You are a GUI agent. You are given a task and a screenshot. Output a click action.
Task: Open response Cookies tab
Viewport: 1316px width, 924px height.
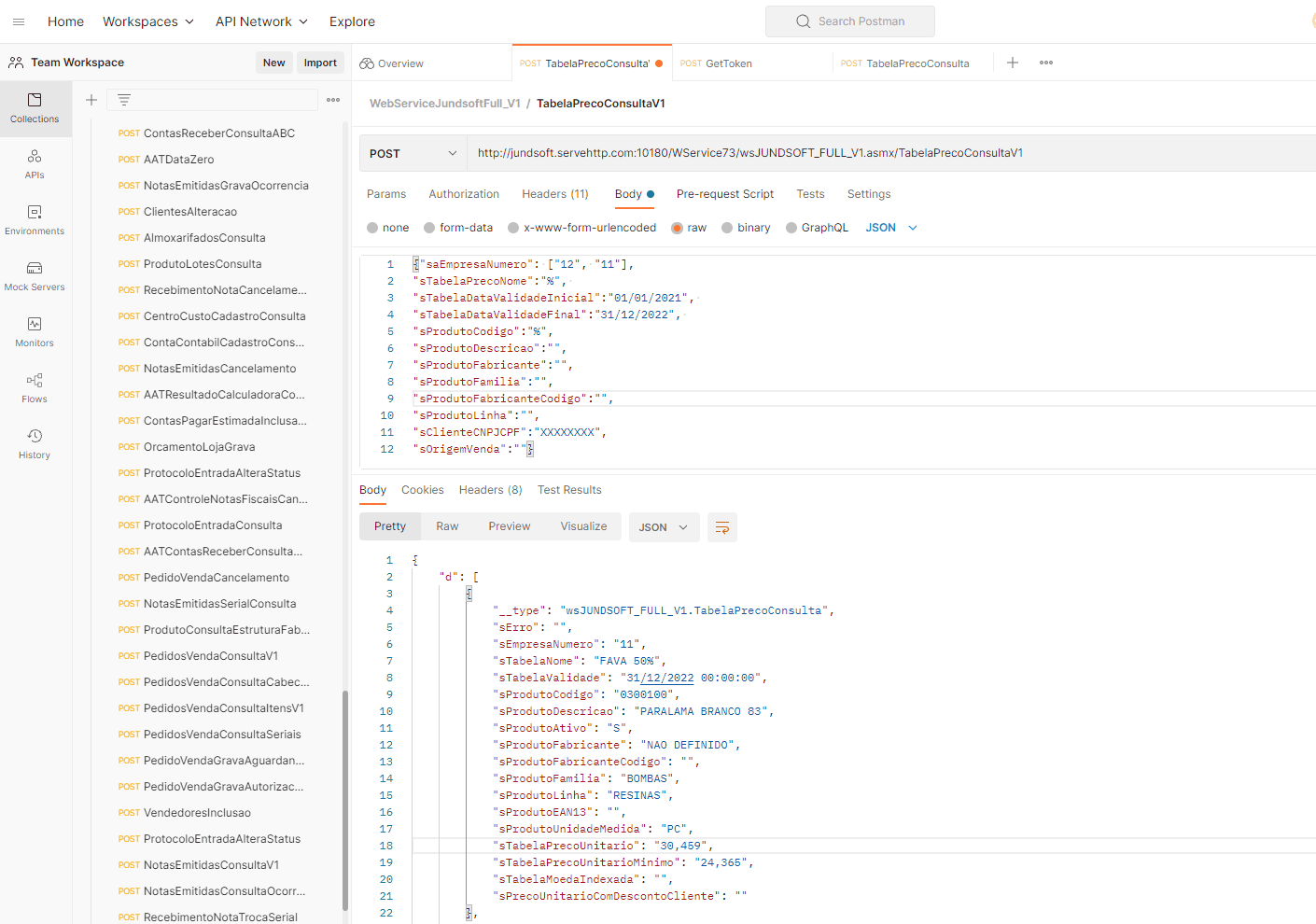(423, 490)
